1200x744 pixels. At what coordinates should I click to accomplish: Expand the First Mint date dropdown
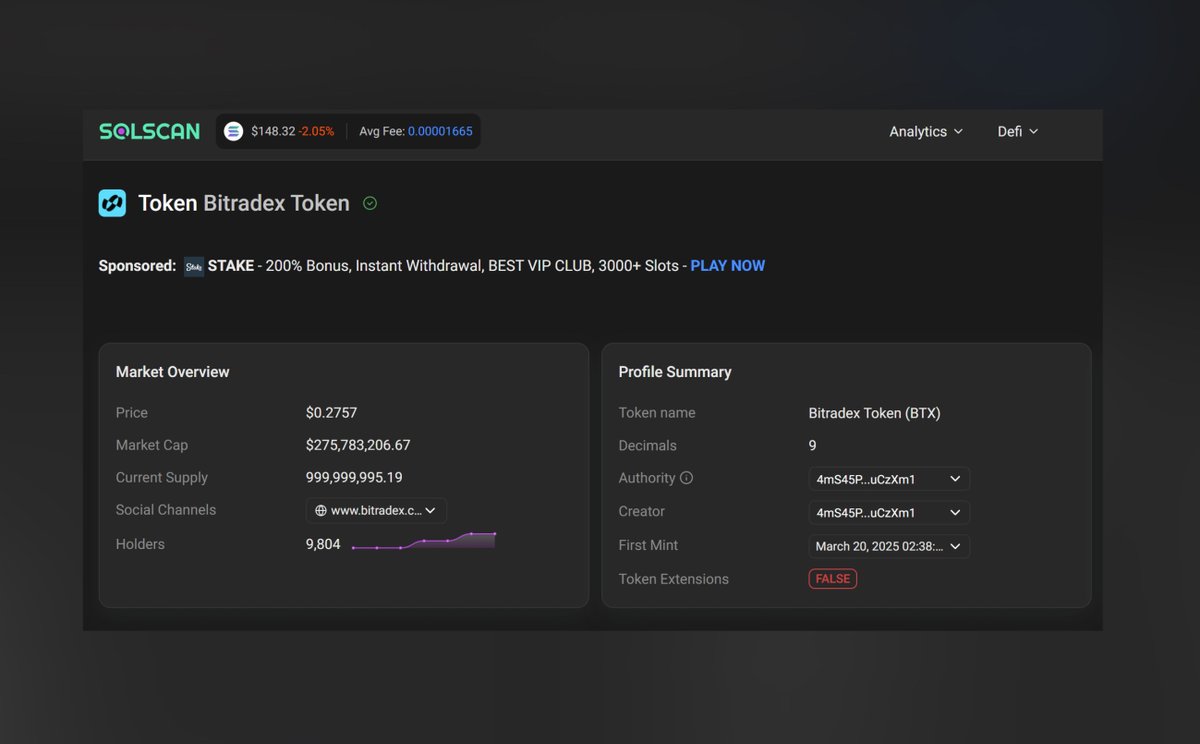(889, 546)
